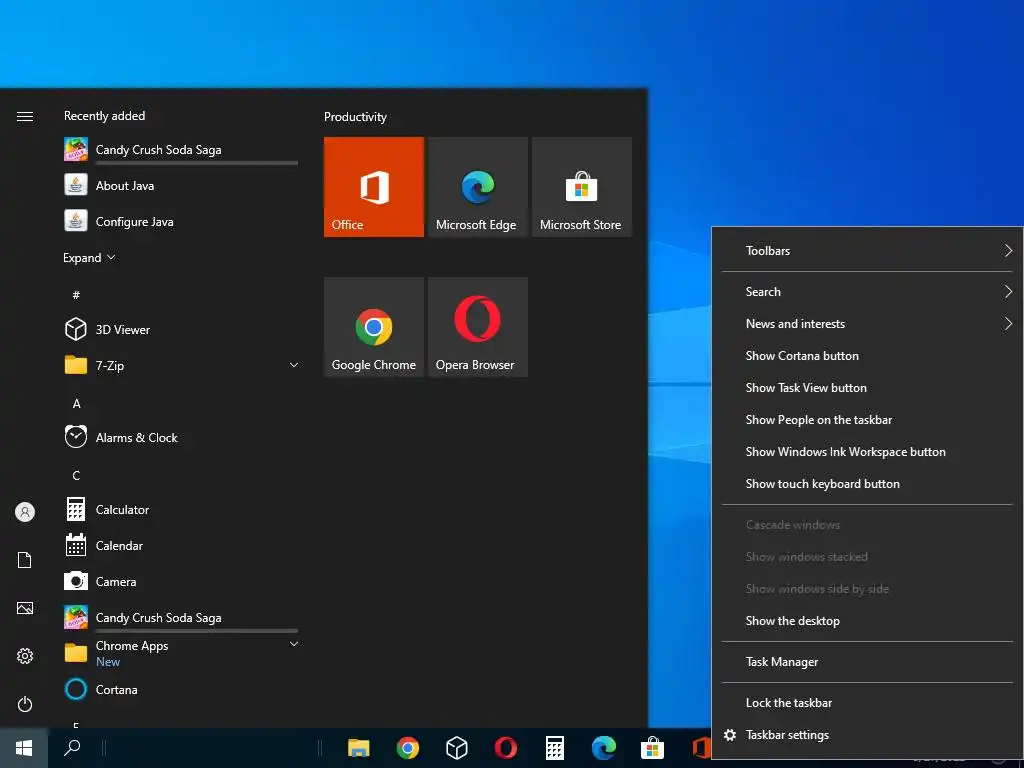Toggle Show touch keyboard button

point(867,484)
